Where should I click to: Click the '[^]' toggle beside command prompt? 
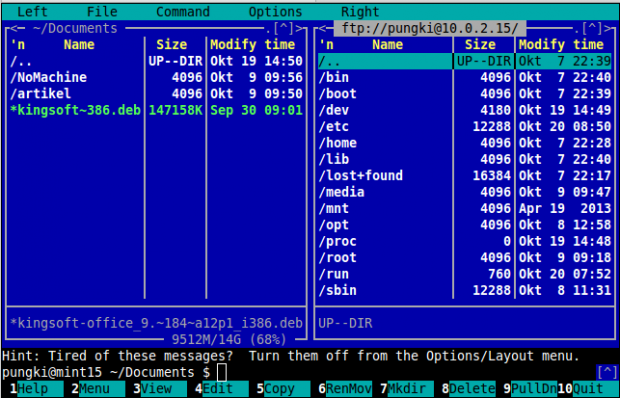click(x=607, y=372)
